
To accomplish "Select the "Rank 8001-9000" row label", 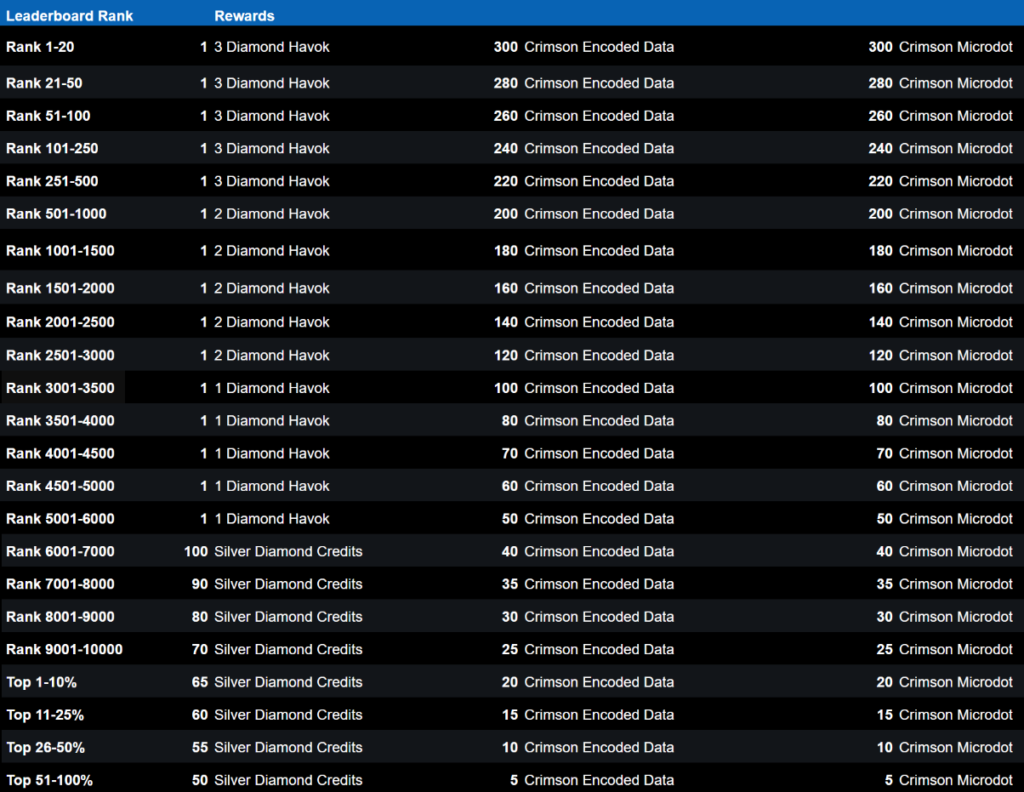I will (60, 617).
